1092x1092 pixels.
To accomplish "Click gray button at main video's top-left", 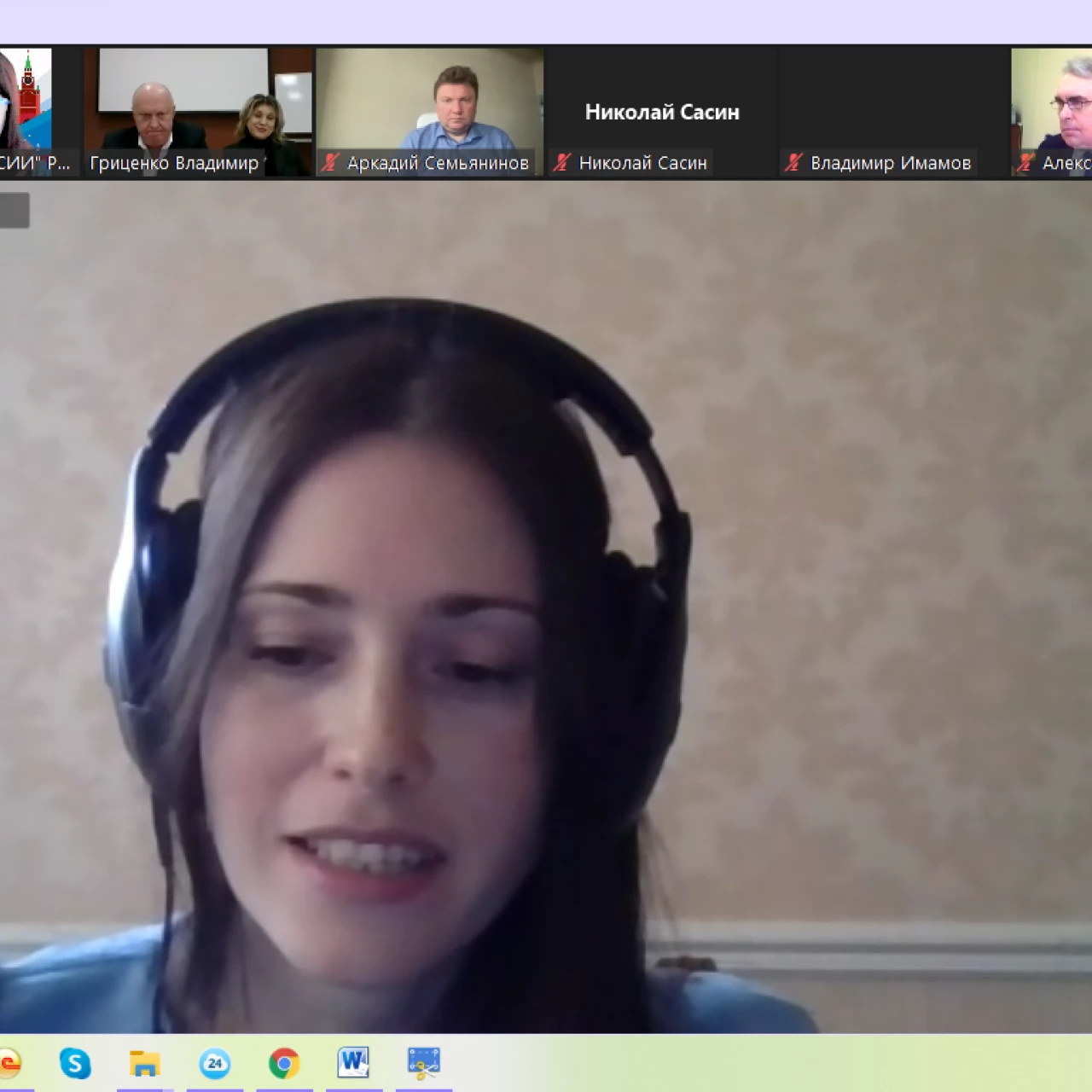I will click(x=14, y=211).
